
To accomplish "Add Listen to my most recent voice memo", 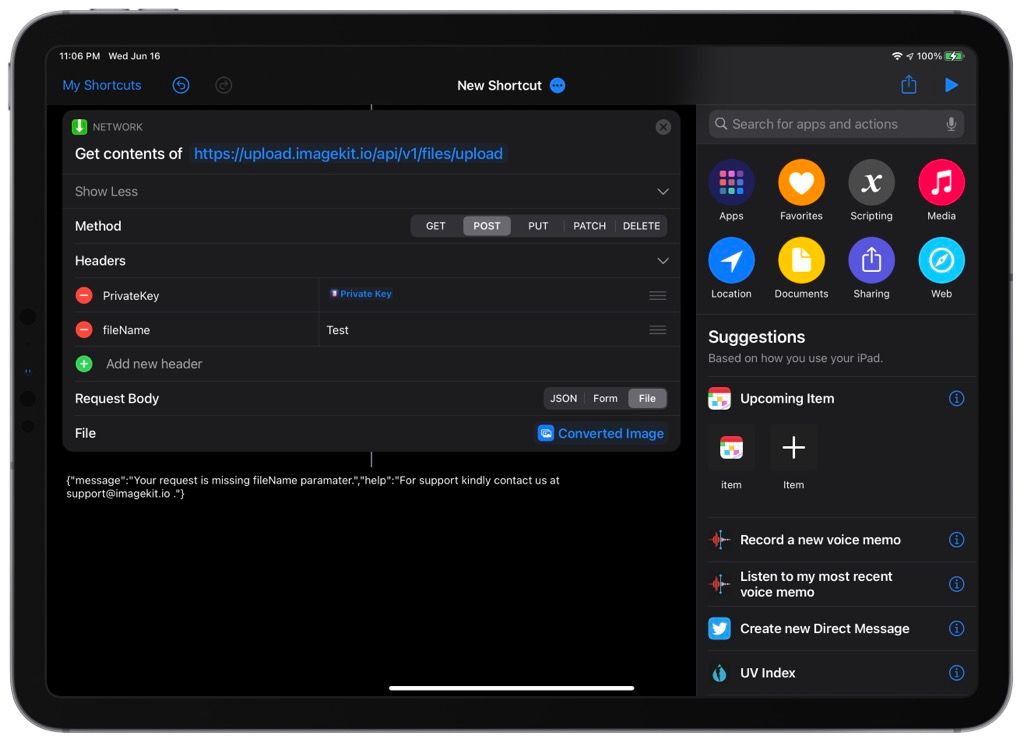I will point(816,584).
